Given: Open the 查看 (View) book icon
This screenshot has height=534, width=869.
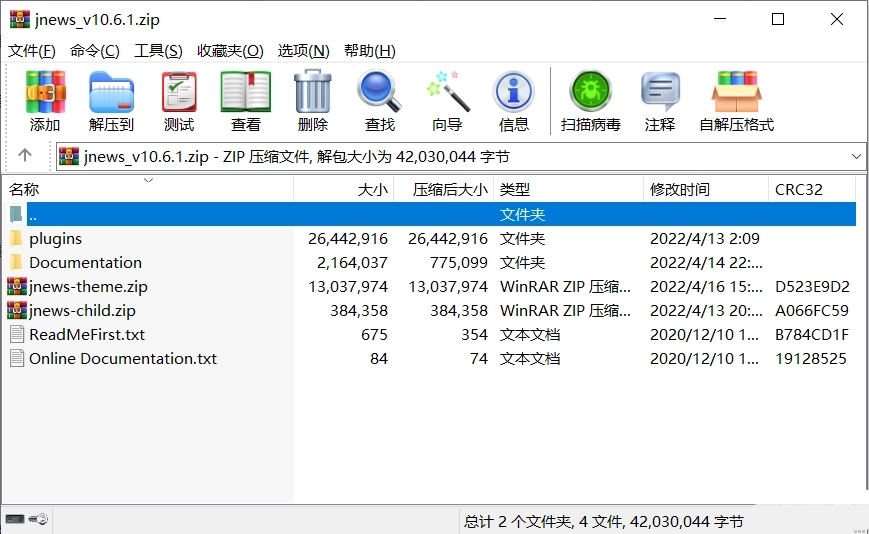Looking at the screenshot, I should [x=246, y=92].
